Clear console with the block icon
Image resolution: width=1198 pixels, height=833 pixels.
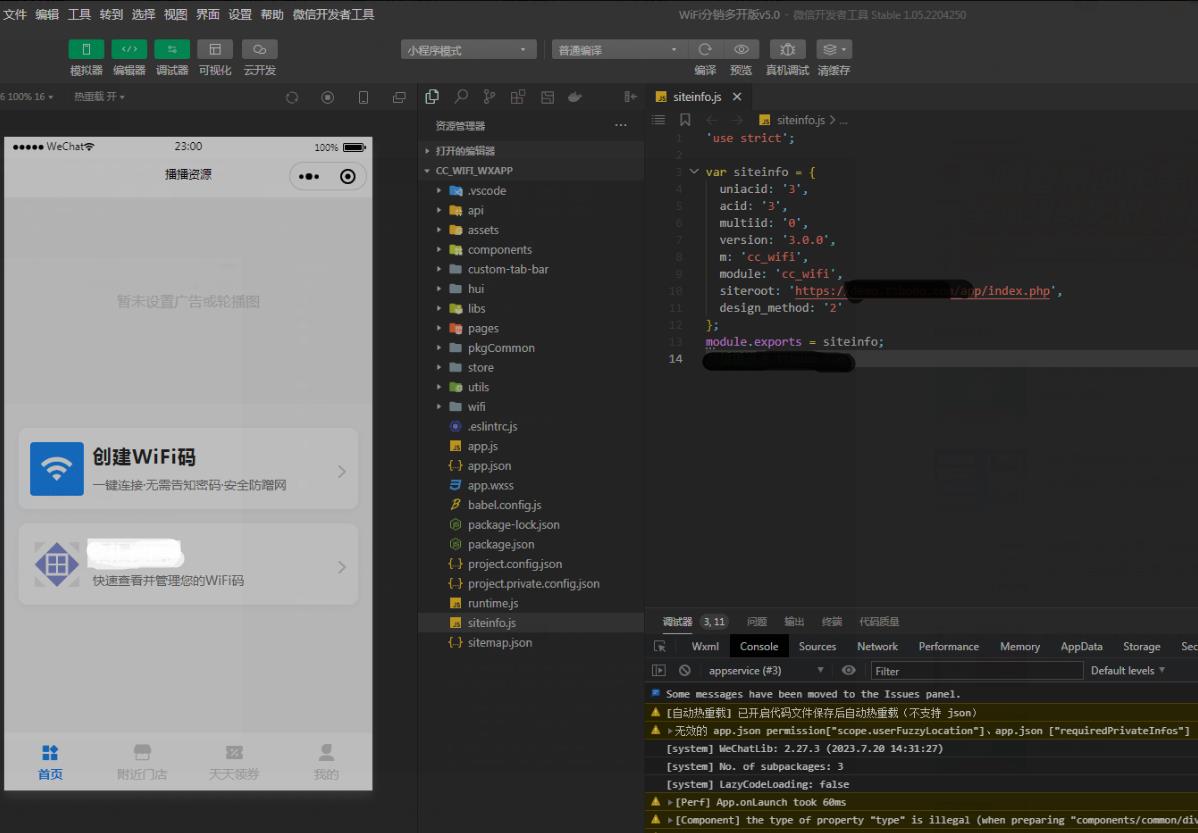point(685,670)
